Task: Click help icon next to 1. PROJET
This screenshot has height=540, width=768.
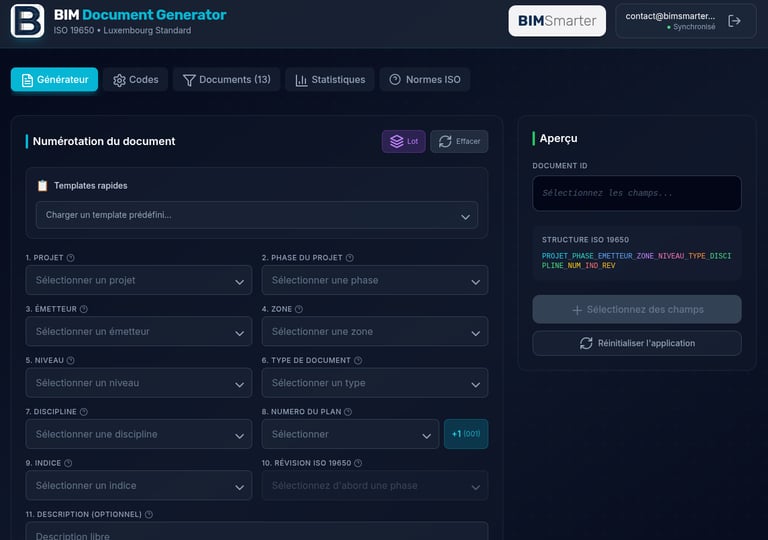Action: 71,258
